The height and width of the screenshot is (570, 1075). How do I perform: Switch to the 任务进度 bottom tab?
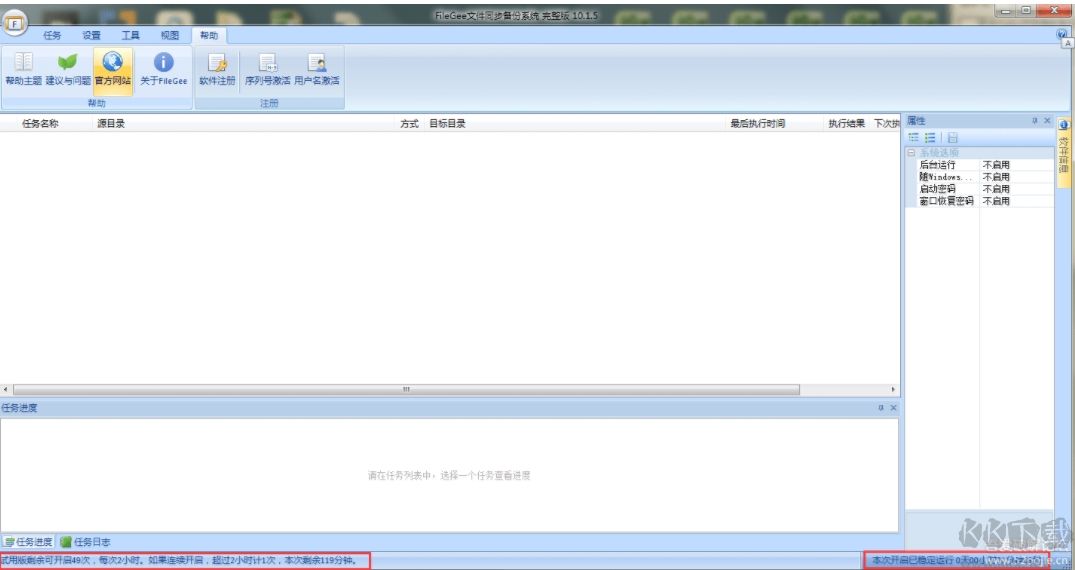coord(29,542)
